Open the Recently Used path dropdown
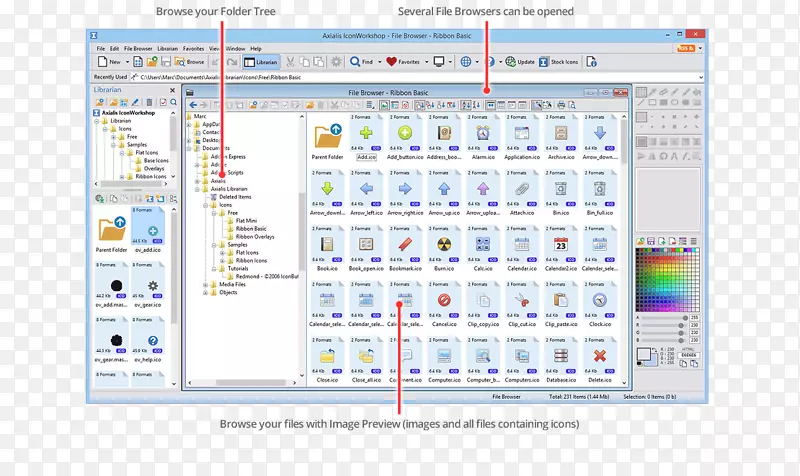 pyautogui.click(x=701, y=77)
